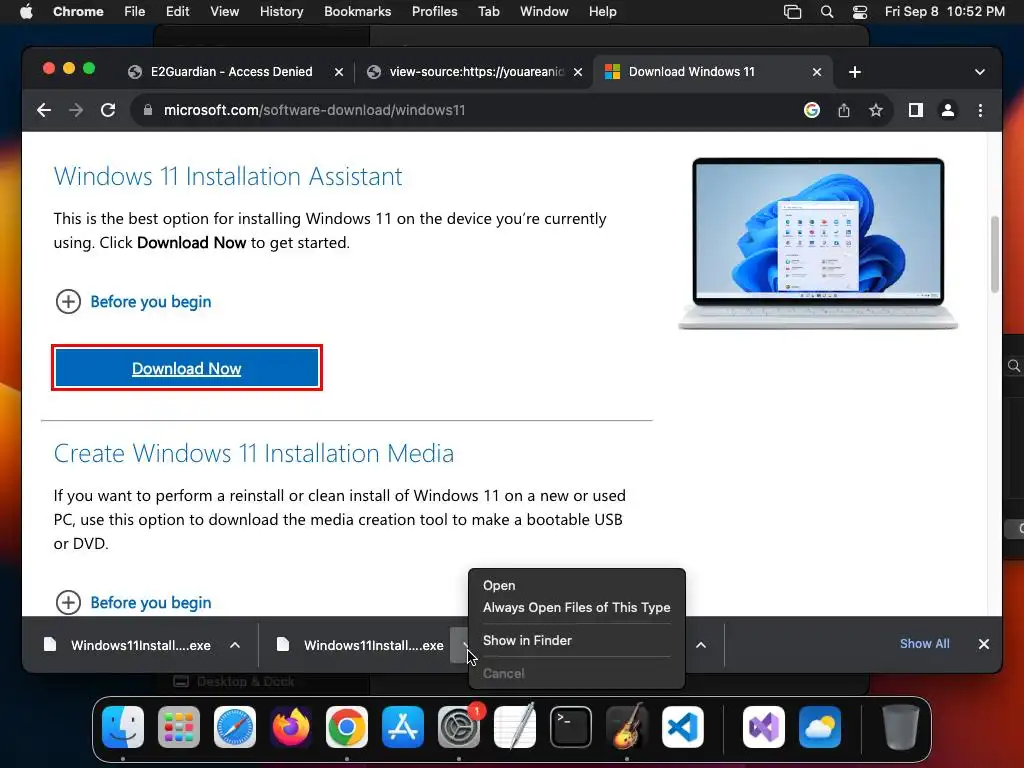The image size is (1024, 768).
Task: Open the first Windows11Install exe download
Action: 127,645
